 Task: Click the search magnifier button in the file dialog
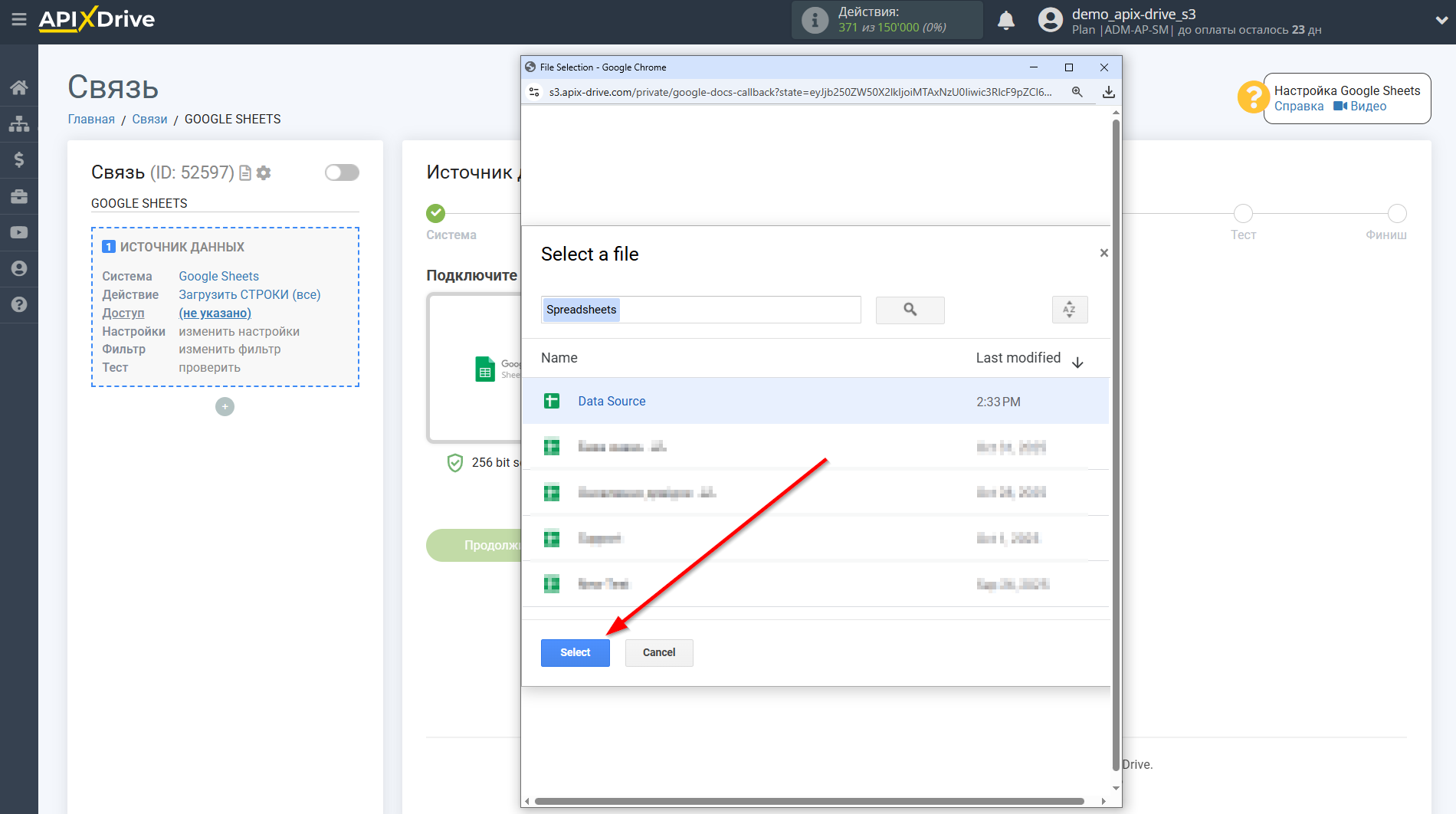click(910, 310)
